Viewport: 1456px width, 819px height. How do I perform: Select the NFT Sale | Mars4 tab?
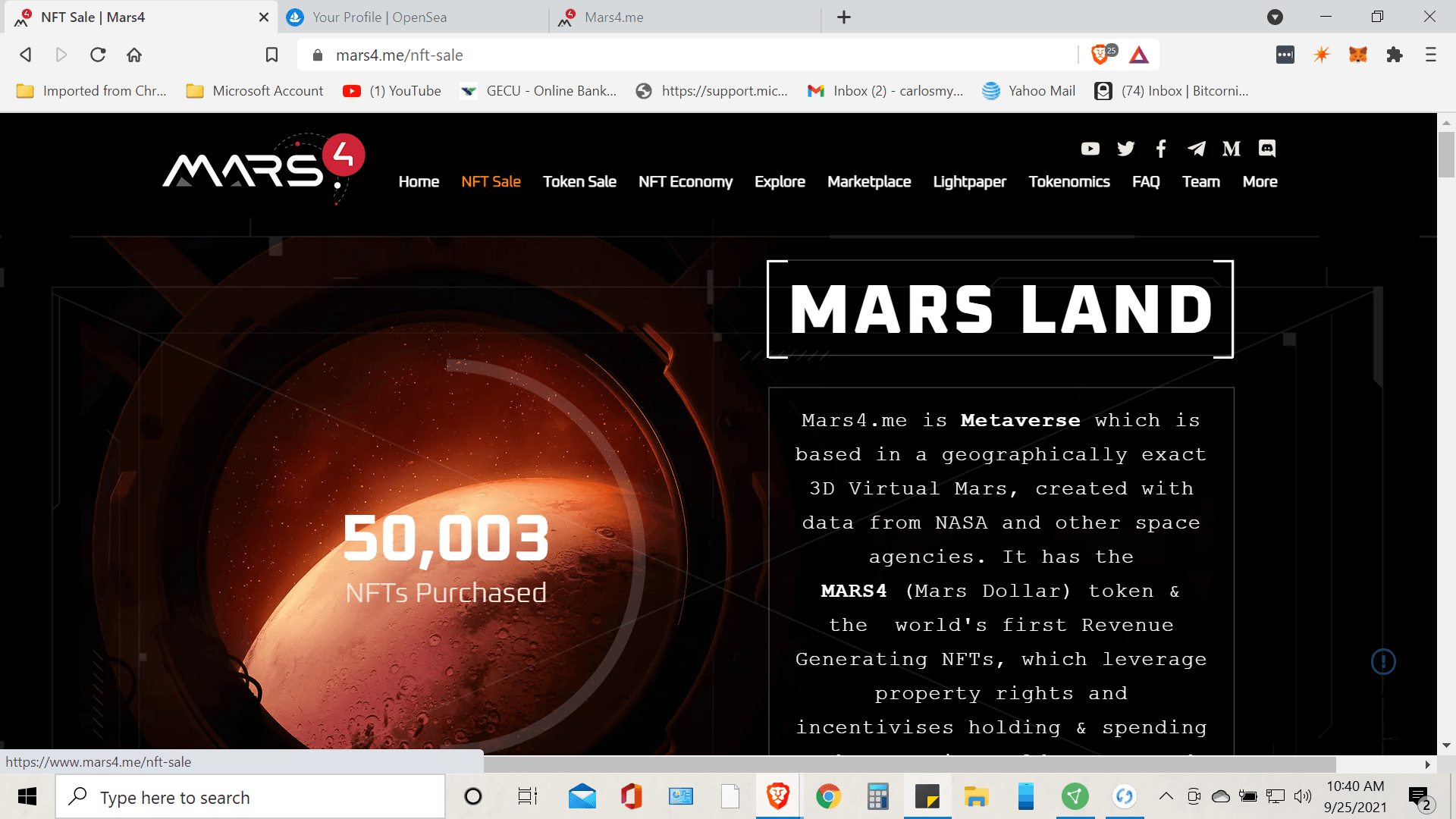click(140, 17)
